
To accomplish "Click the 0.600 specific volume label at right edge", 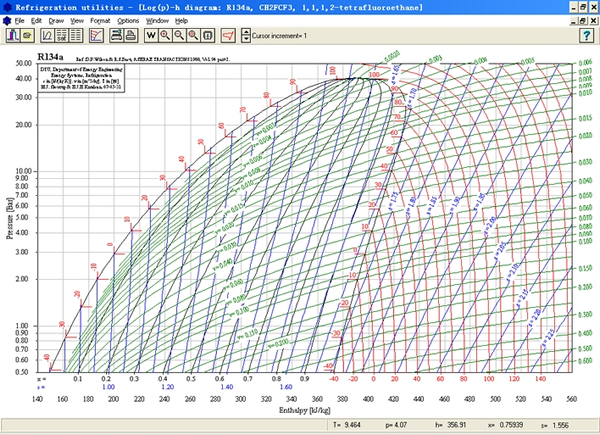I will pos(585,361).
